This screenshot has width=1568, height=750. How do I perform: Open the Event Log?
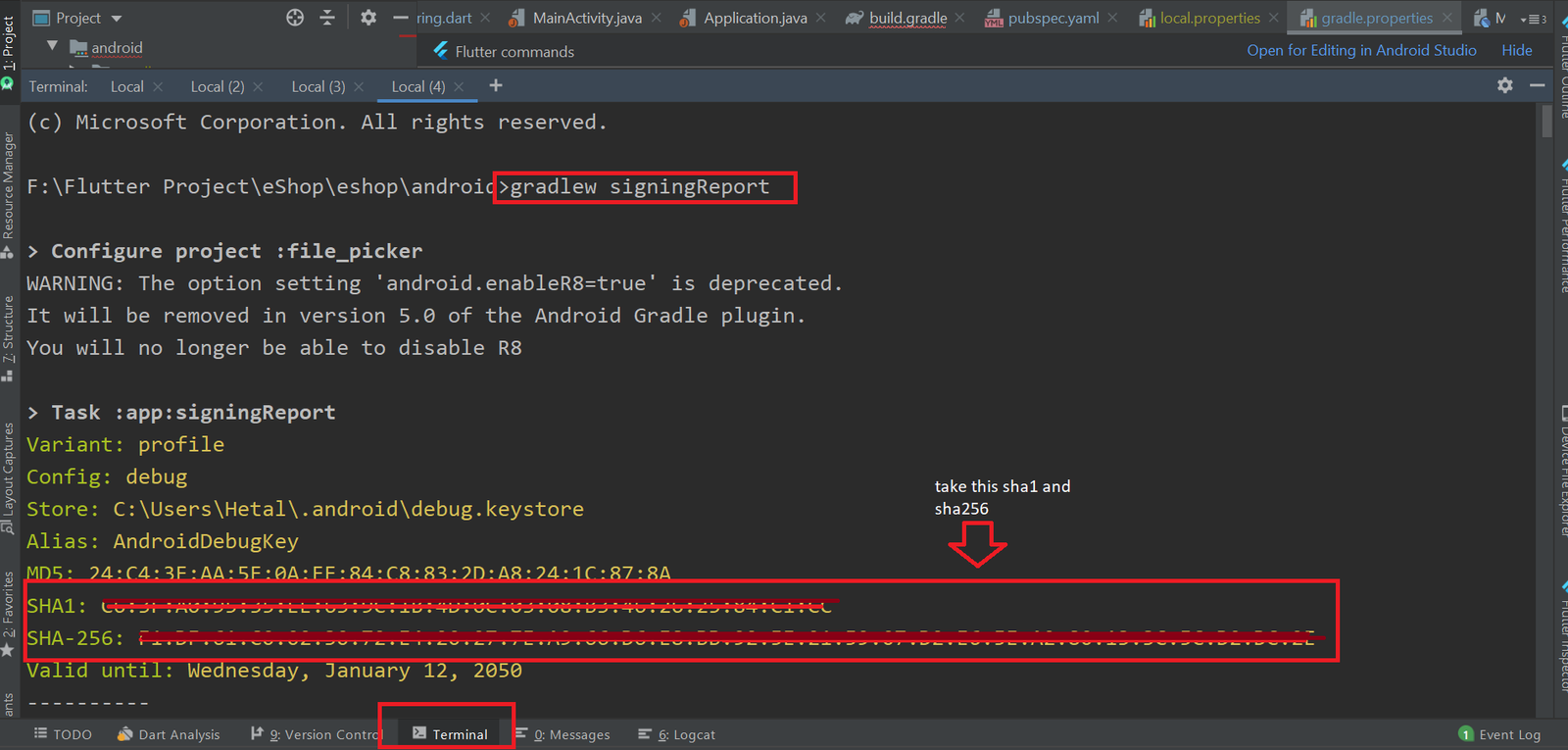click(1499, 734)
